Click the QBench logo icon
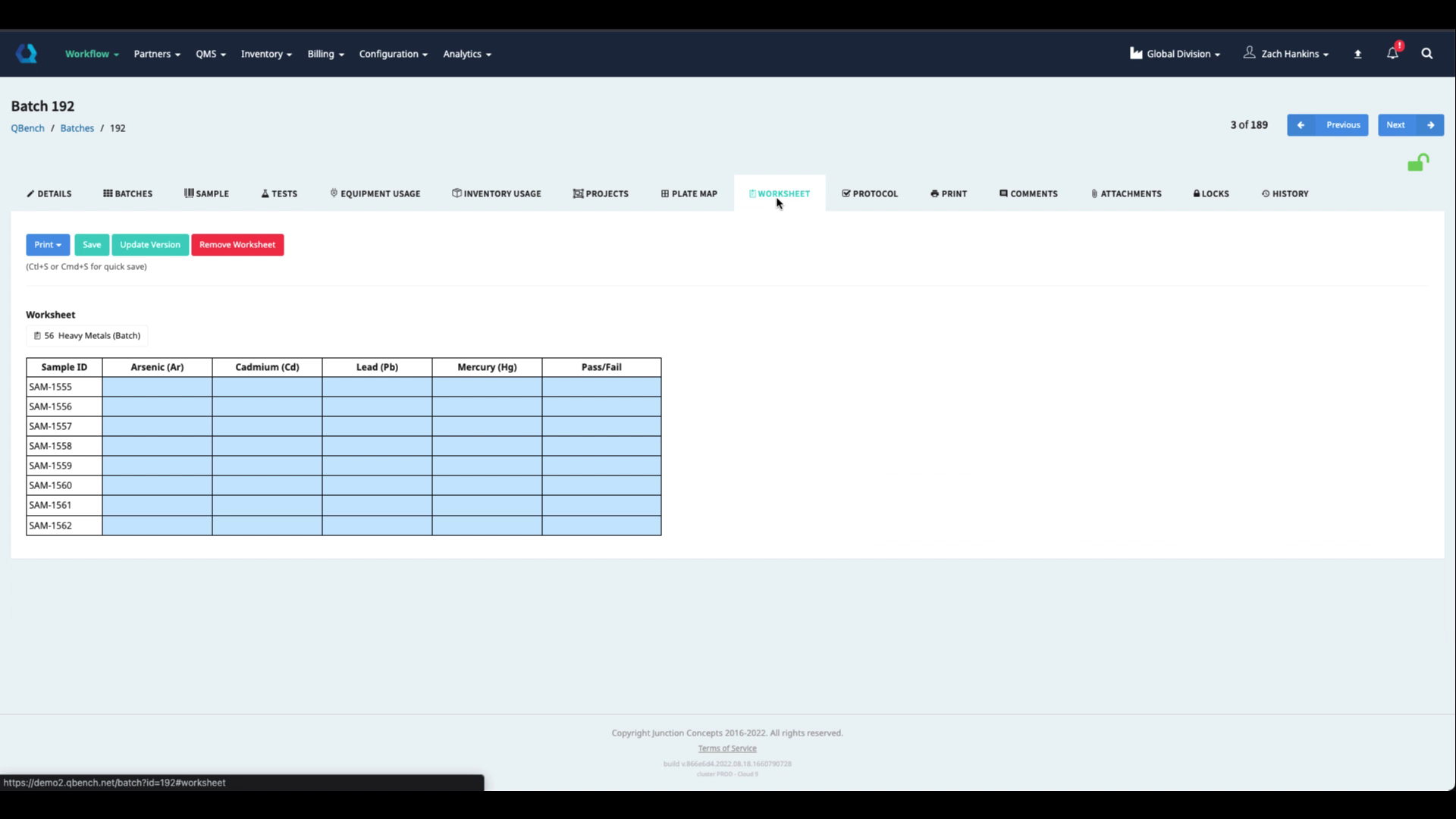 pos(27,54)
